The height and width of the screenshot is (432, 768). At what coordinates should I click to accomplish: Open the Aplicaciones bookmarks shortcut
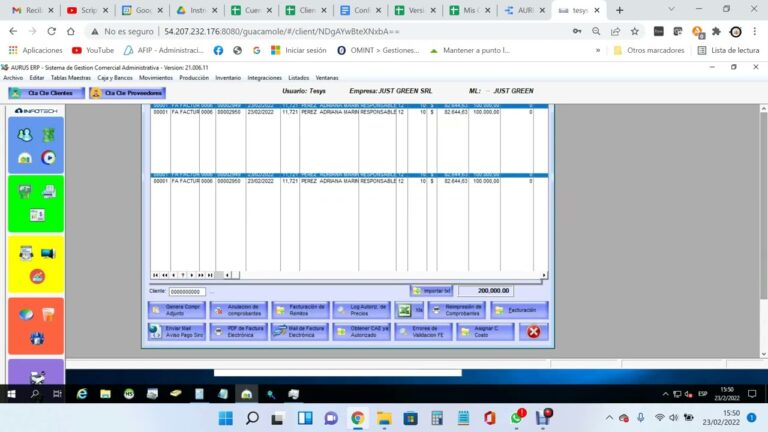point(36,50)
